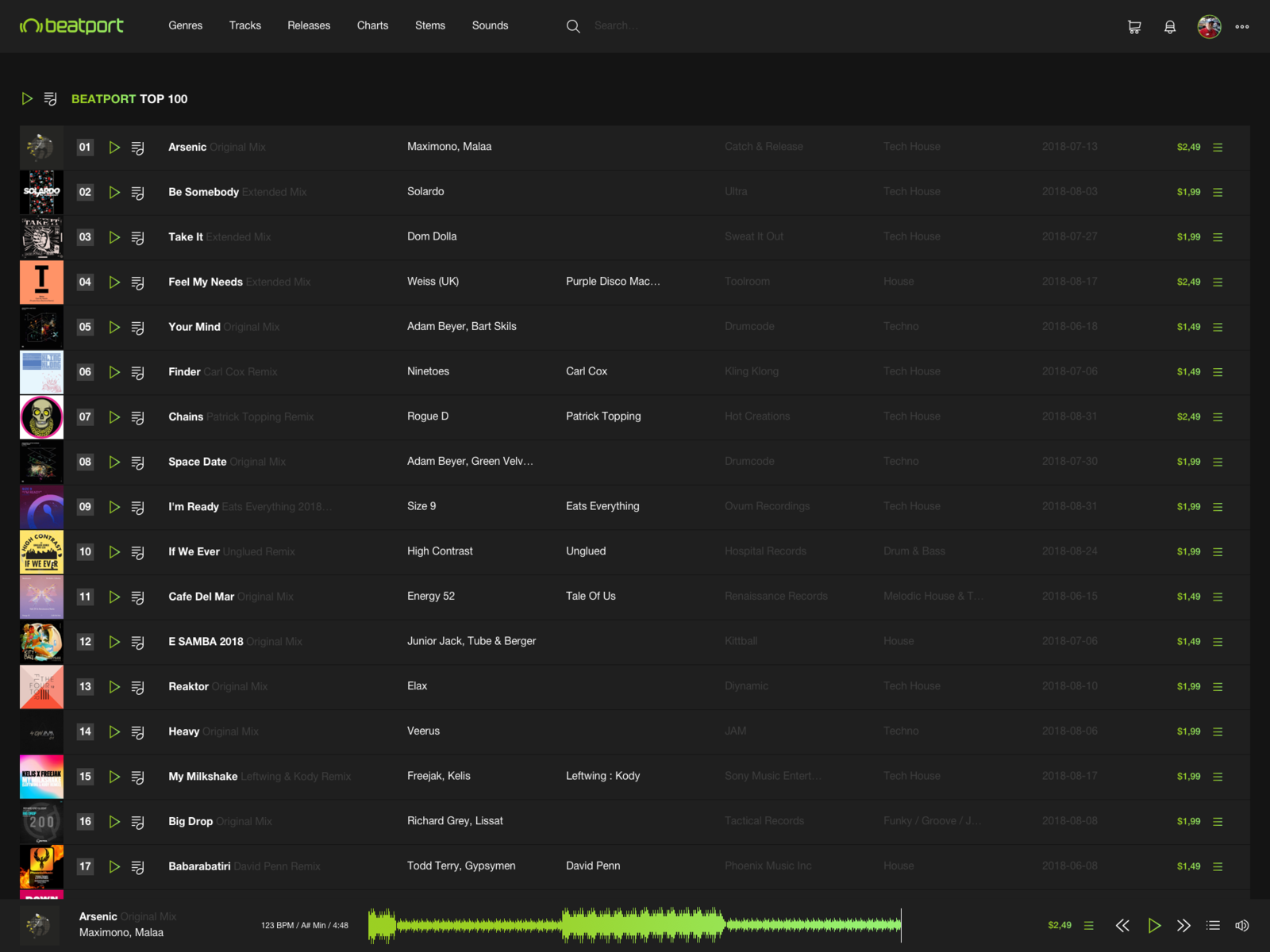Open notifications bell icon
This screenshot has width=1270, height=952.
coord(1170,27)
